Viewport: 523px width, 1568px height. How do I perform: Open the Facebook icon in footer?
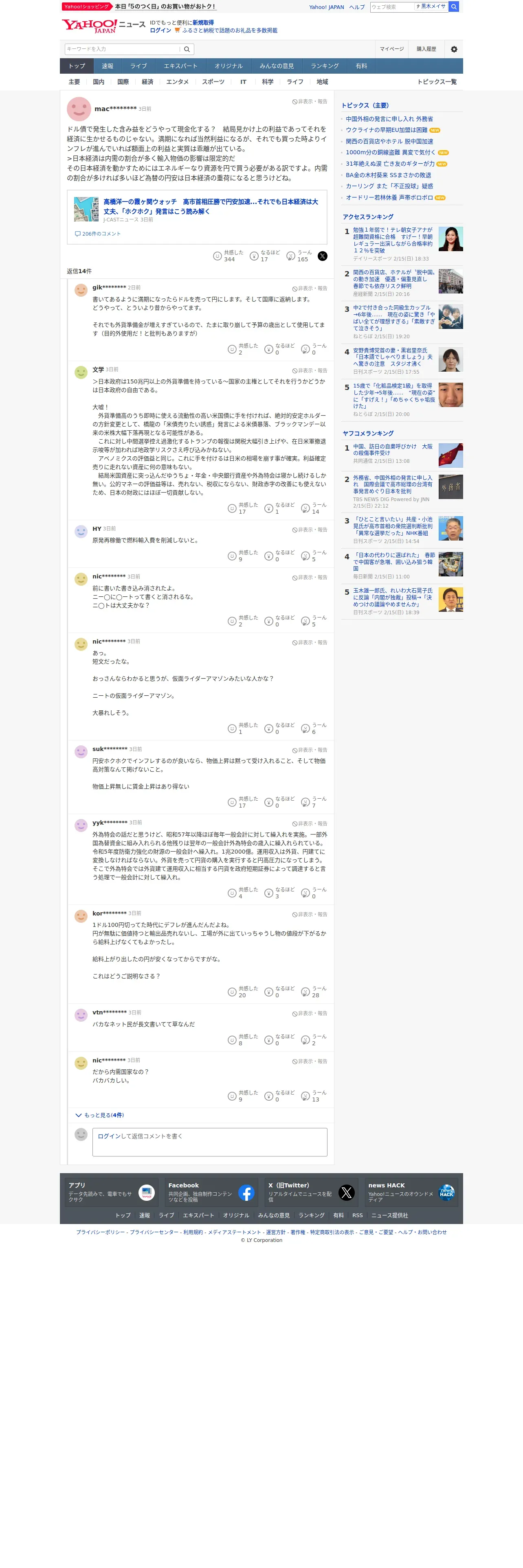click(x=246, y=1193)
